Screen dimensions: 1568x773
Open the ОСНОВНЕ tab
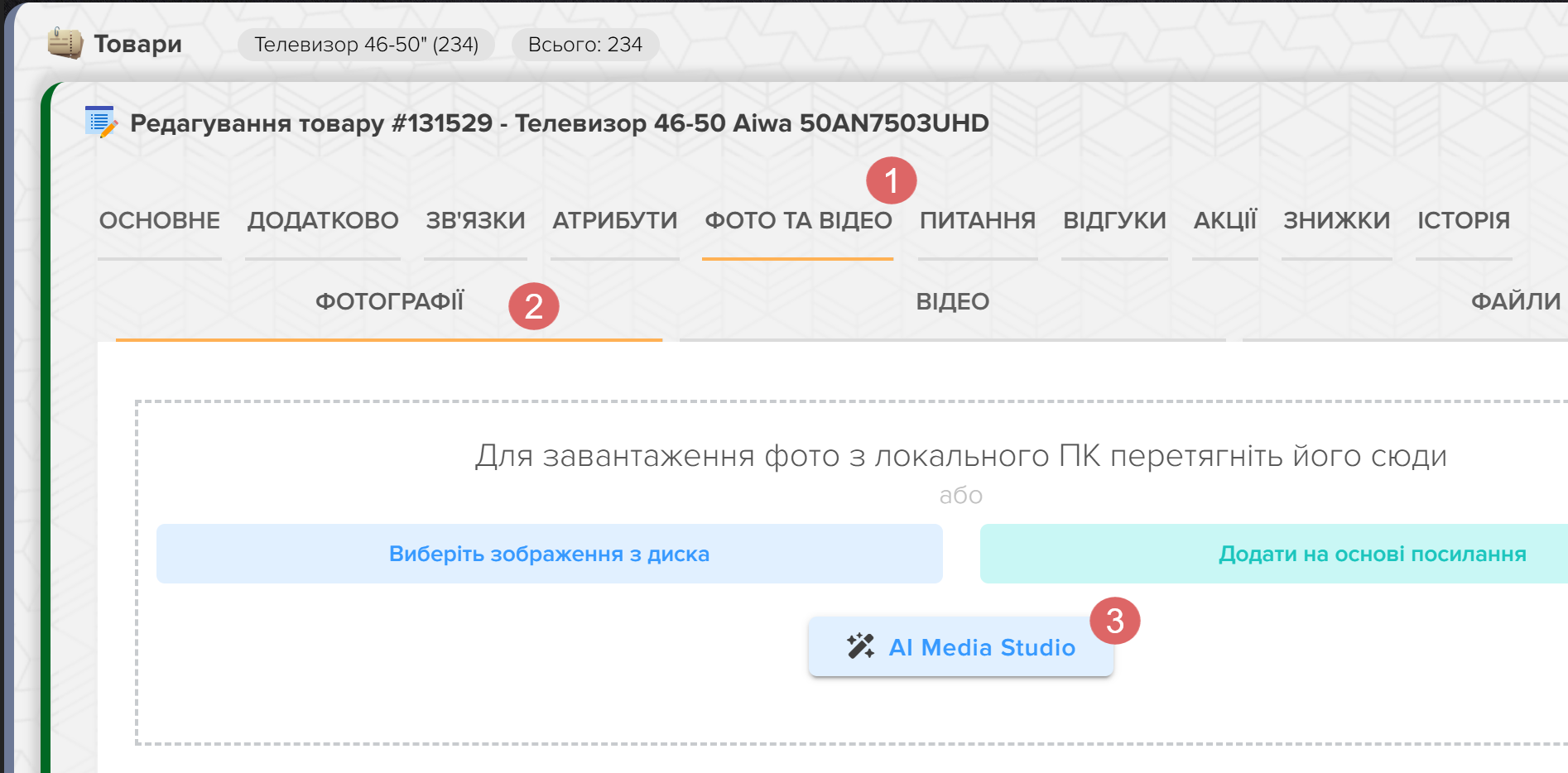[160, 220]
